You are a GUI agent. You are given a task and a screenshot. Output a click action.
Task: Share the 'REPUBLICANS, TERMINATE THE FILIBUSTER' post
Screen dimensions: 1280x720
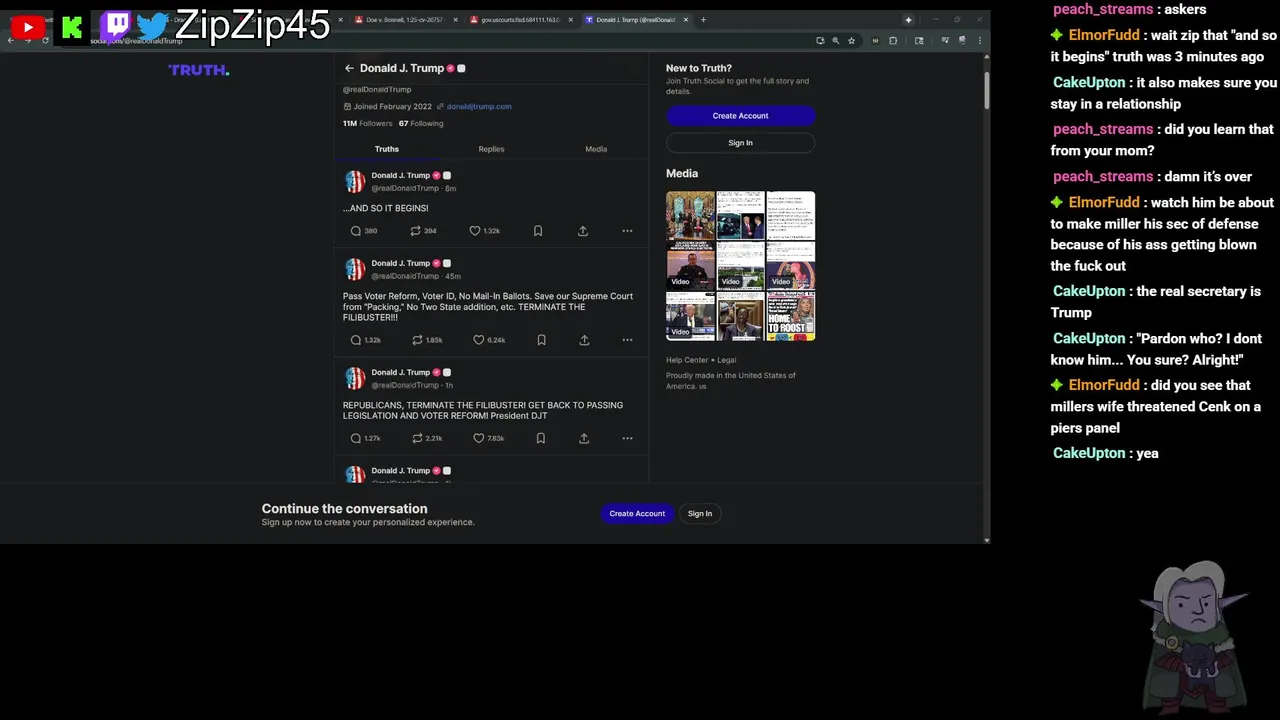584,438
